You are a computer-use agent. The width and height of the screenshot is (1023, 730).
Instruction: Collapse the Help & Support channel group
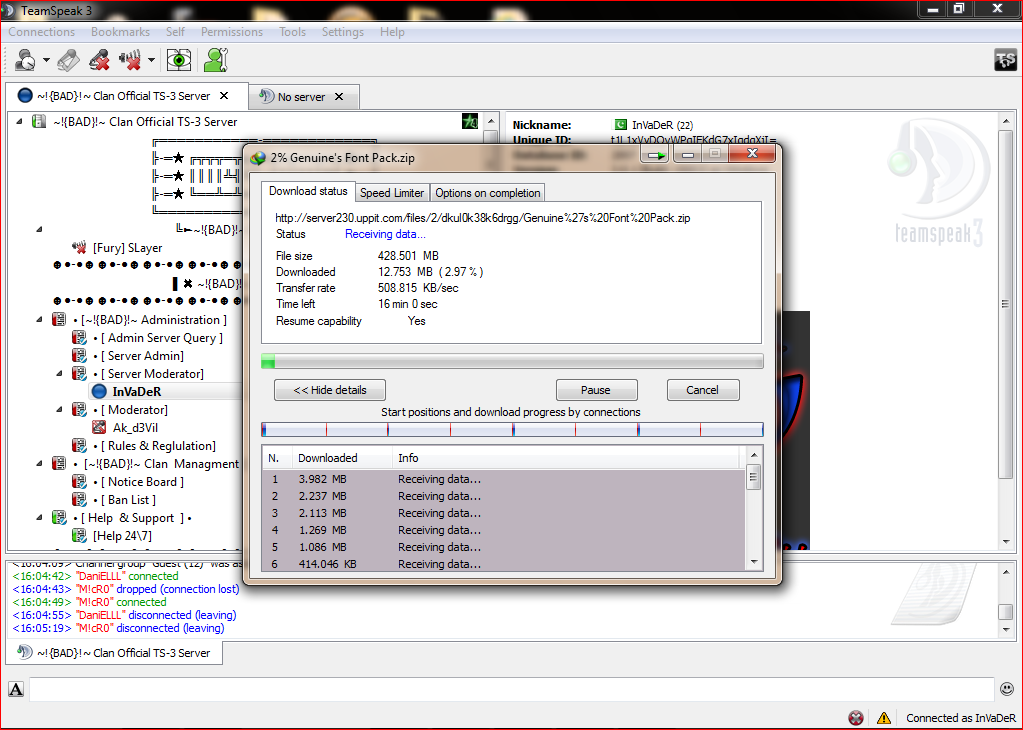click(39, 517)
